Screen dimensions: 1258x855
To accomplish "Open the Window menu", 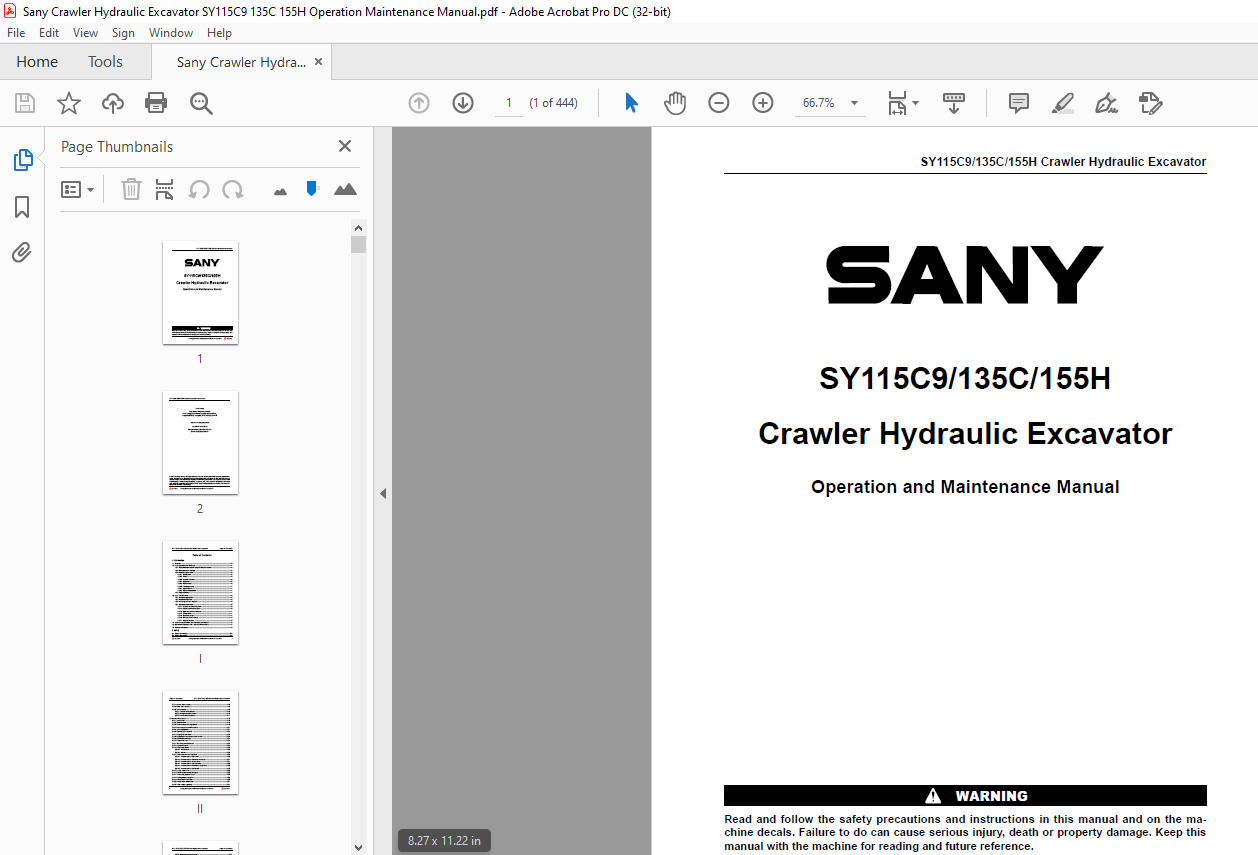I will [x=171, y=33].
